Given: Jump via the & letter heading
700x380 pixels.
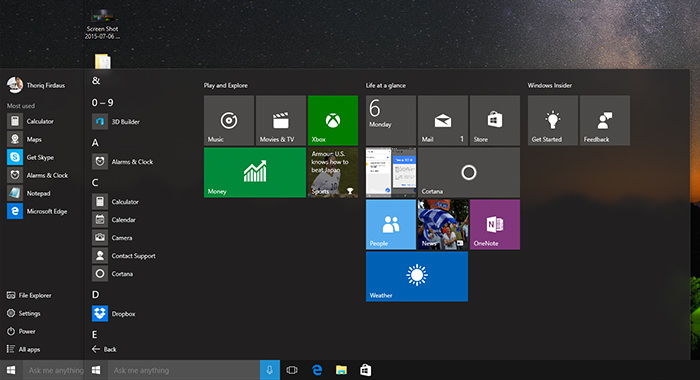Looking at the screenshot, I should (x=96, y=81).
